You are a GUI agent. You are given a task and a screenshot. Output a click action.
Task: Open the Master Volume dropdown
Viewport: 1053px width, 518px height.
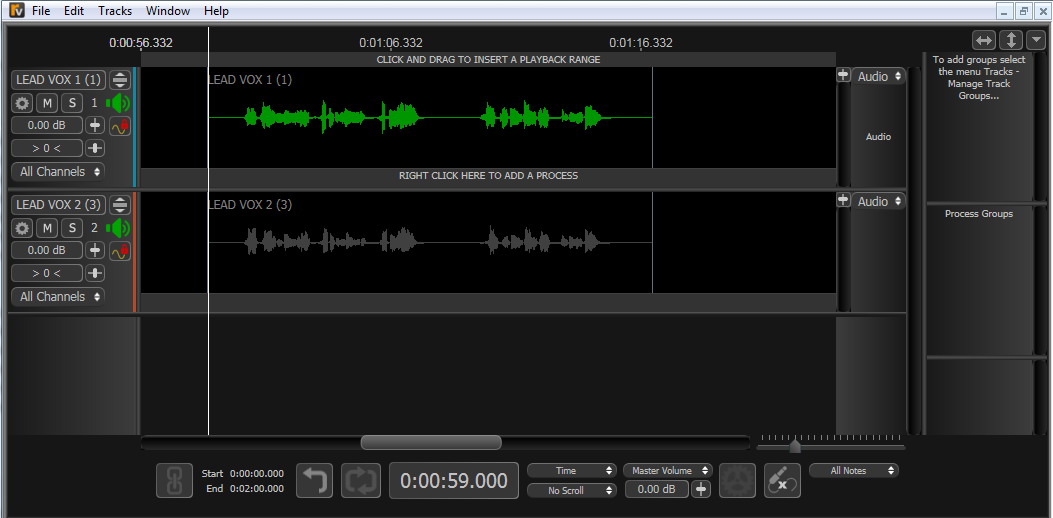[x=667, y=471]
